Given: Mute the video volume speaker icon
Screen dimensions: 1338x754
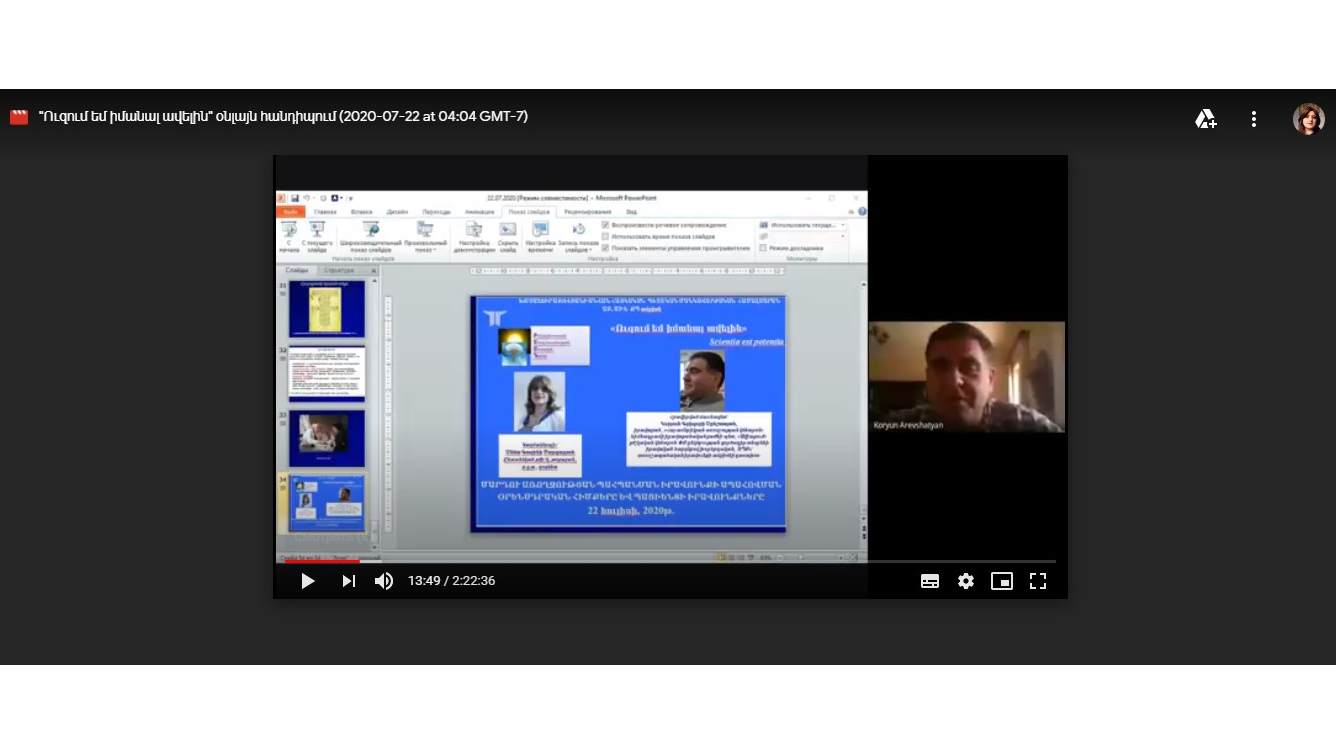Looking at the screenshot, I should 384,581.
